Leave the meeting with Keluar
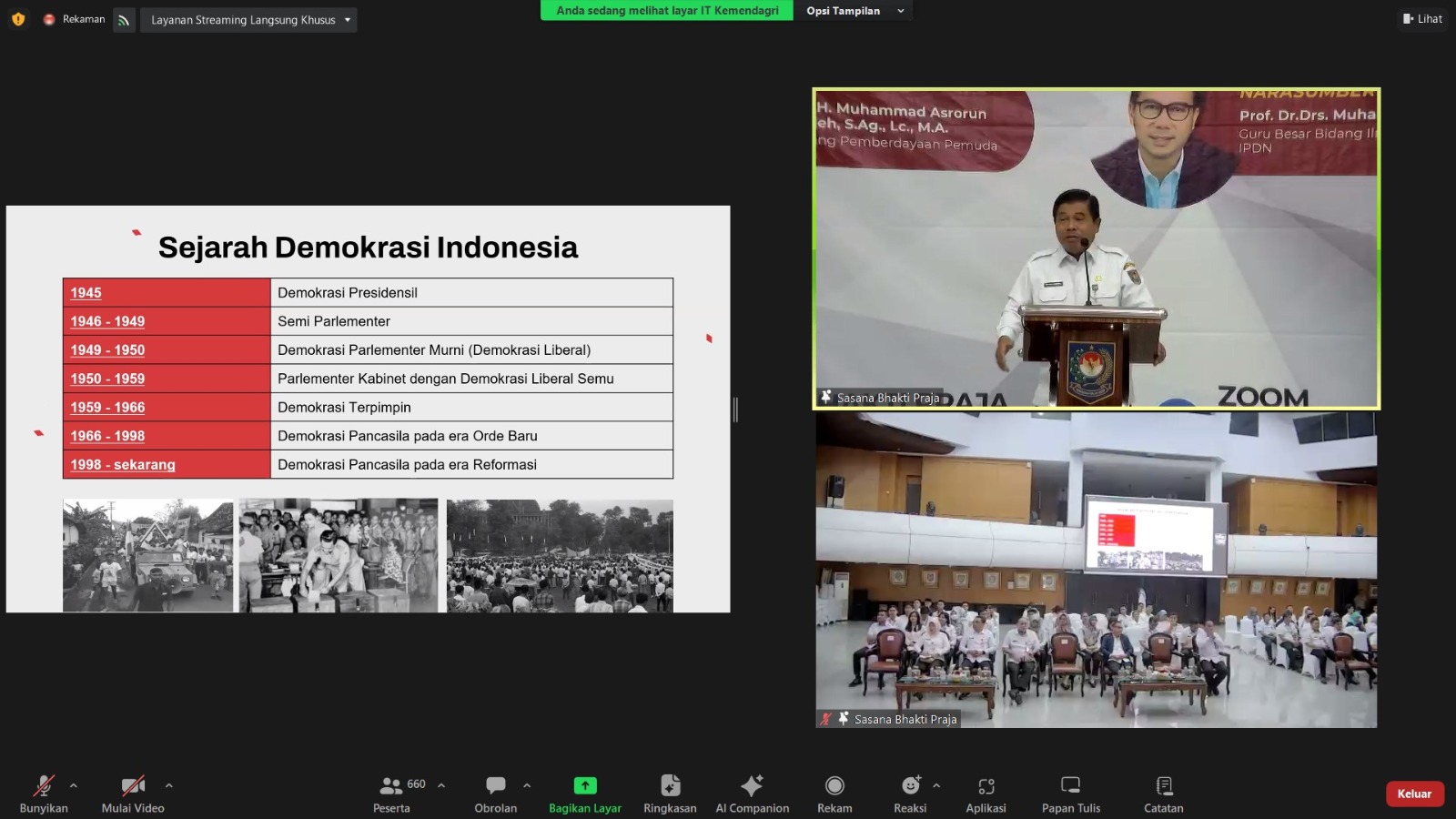 1414,794
